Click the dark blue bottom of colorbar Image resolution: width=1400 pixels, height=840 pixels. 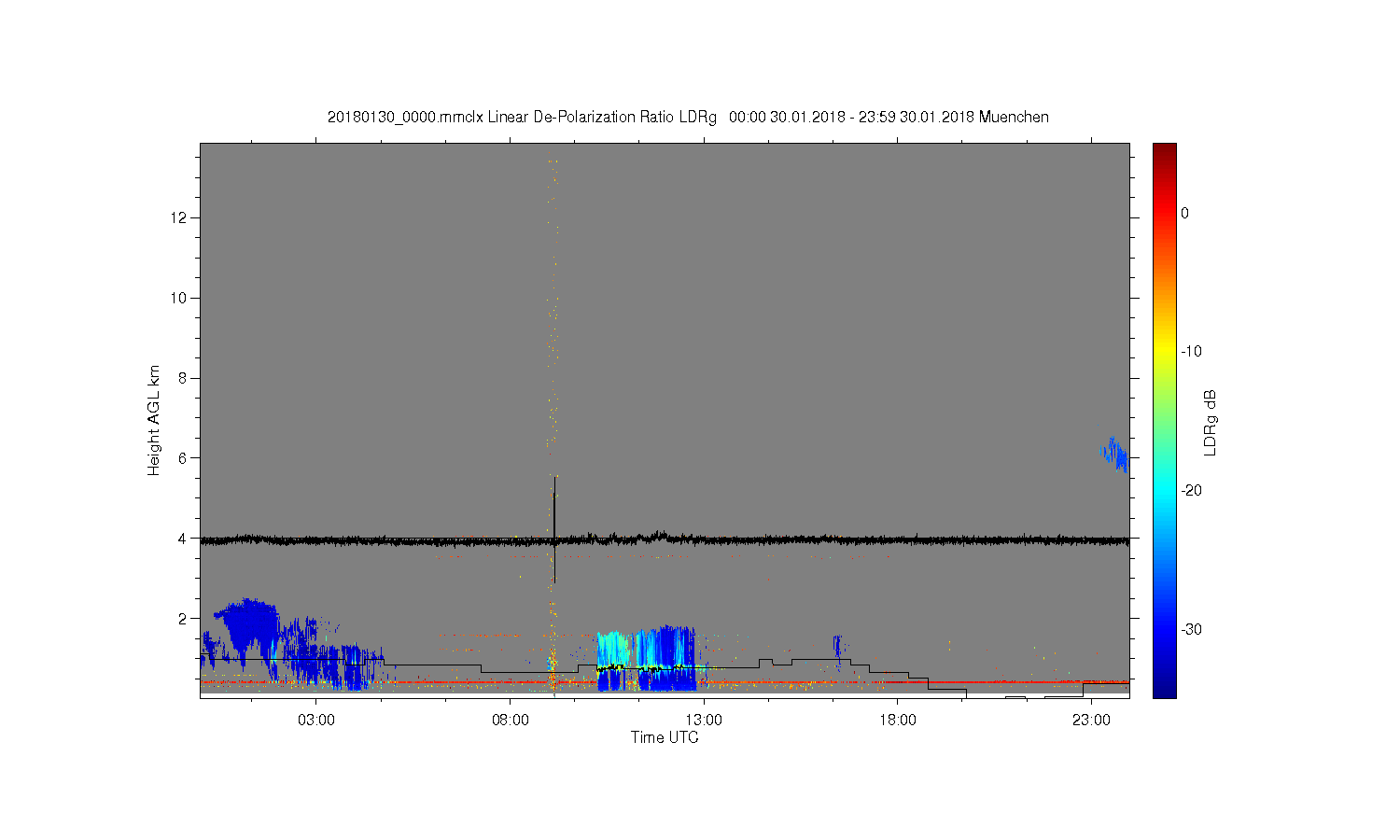pos(1165,689)
